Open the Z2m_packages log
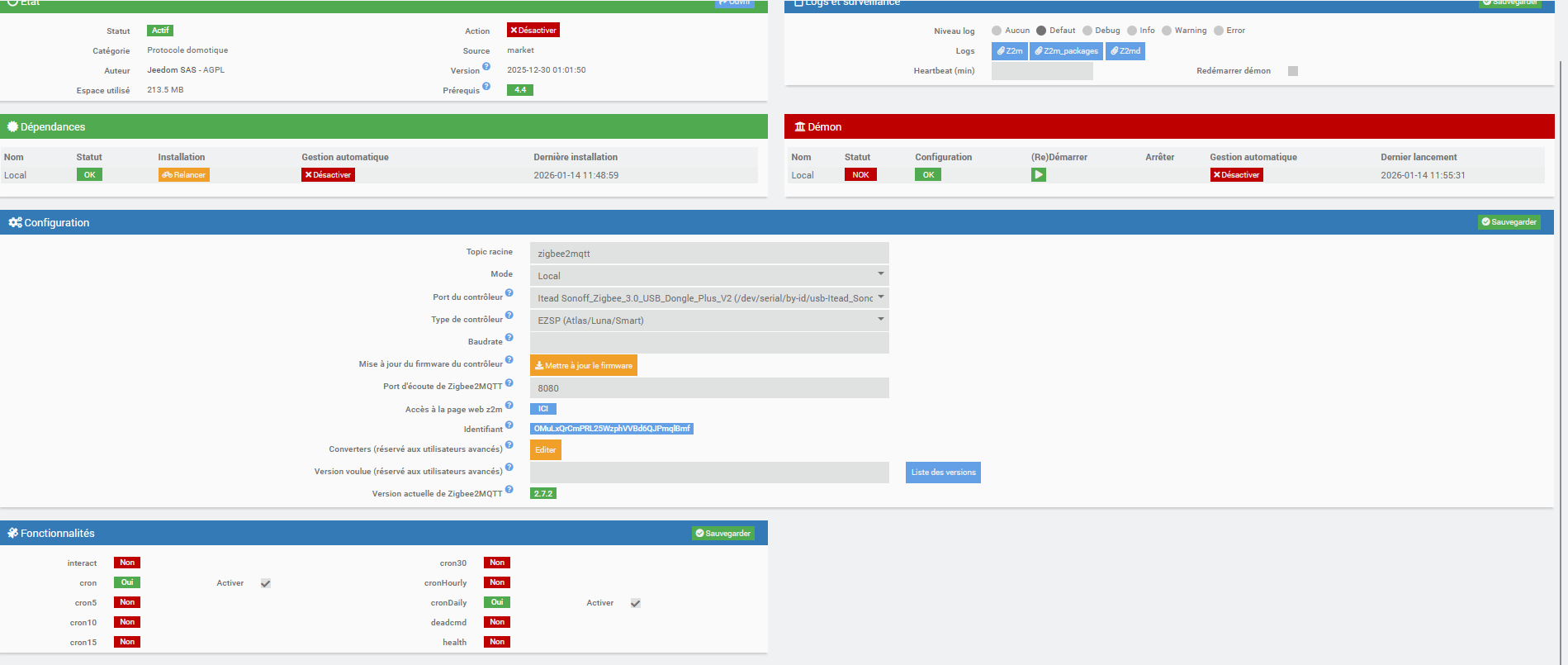This screenshot has height=665, width=1568. [1066, 51]
